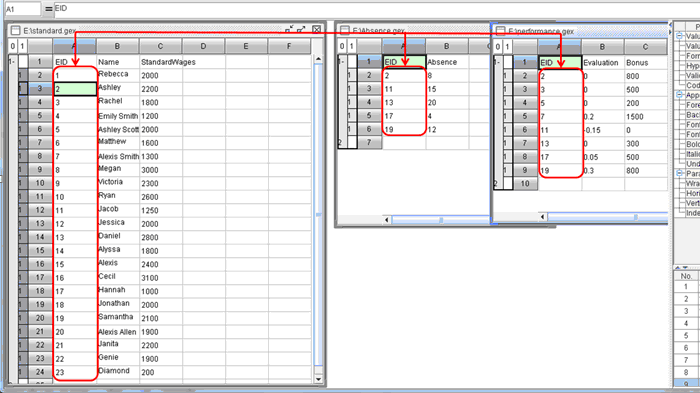Screen dimensions: 700x393
Task: Click the horizontal scrollbar of Absence.gex
Action: [x=440, y=220]
